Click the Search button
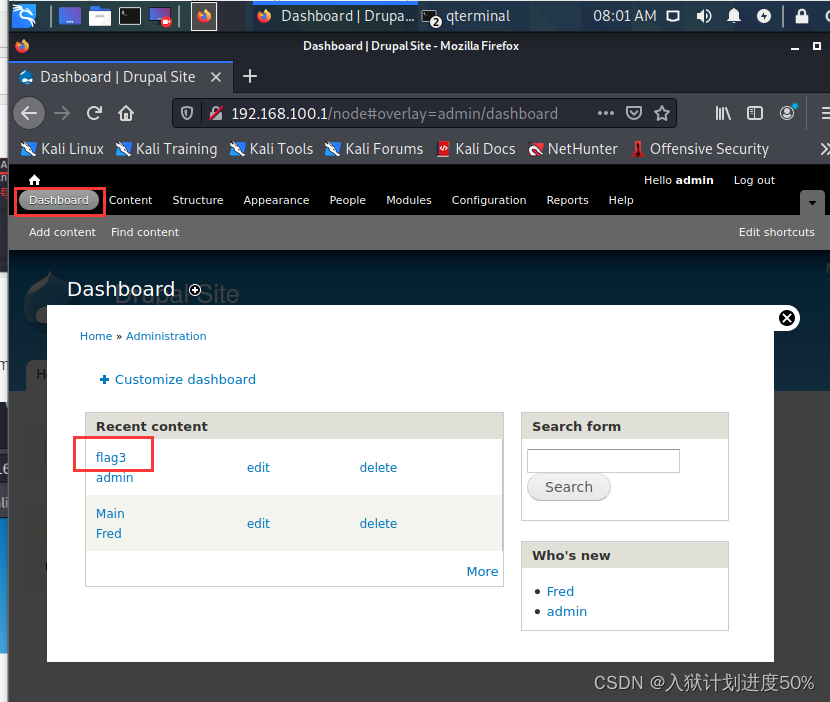This screenshot has height=702, width=830. tap(569, 487)
